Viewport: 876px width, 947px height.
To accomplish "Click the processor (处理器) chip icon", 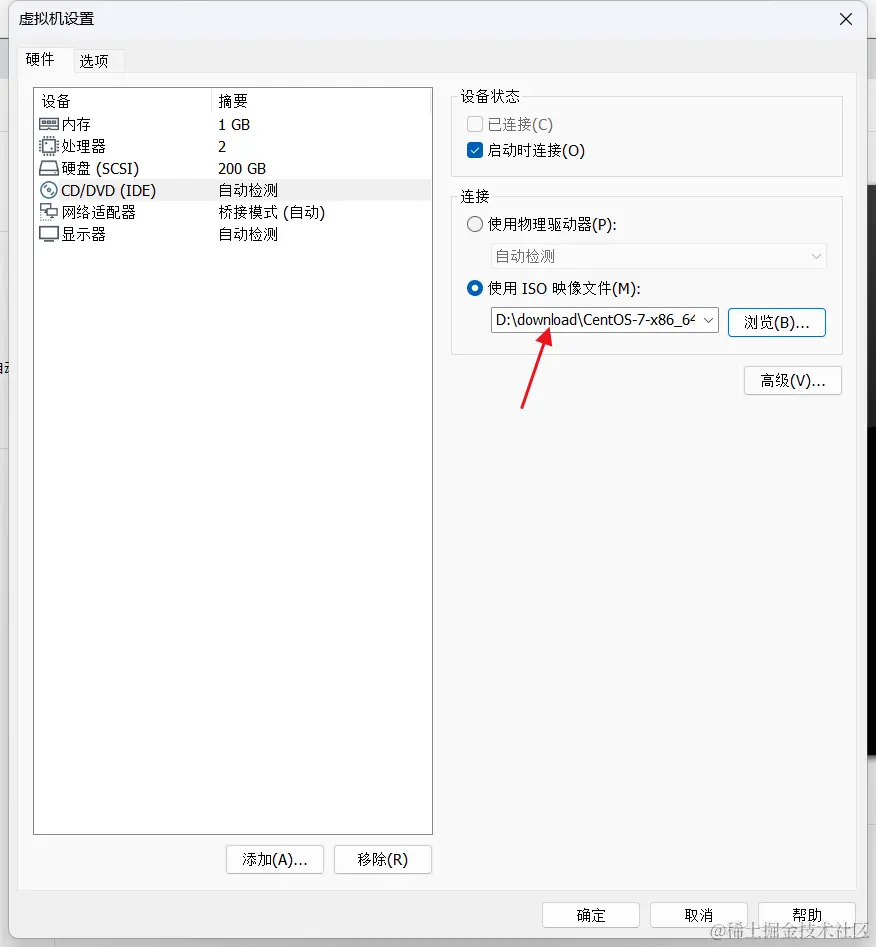I will [x=48, y=146].
